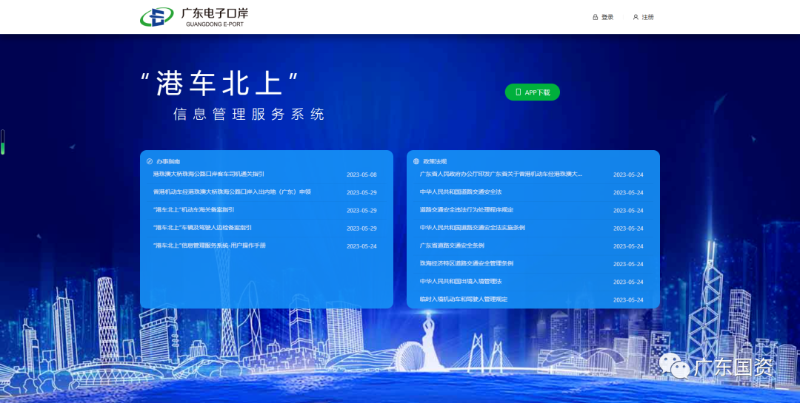Click the date 2023-05-08

click(x=362, y=174)
